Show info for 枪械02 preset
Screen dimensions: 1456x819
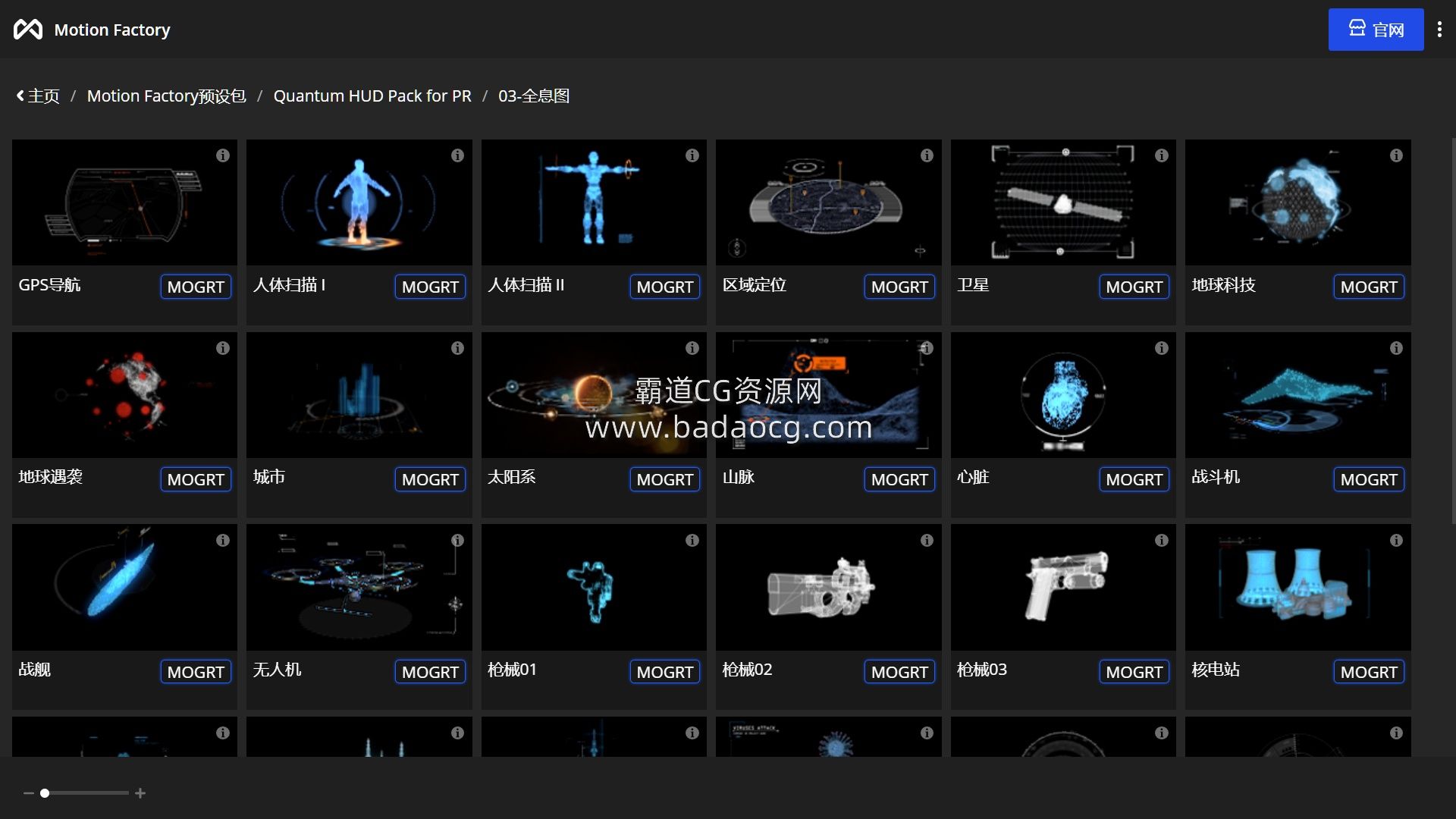pos(927,541)
